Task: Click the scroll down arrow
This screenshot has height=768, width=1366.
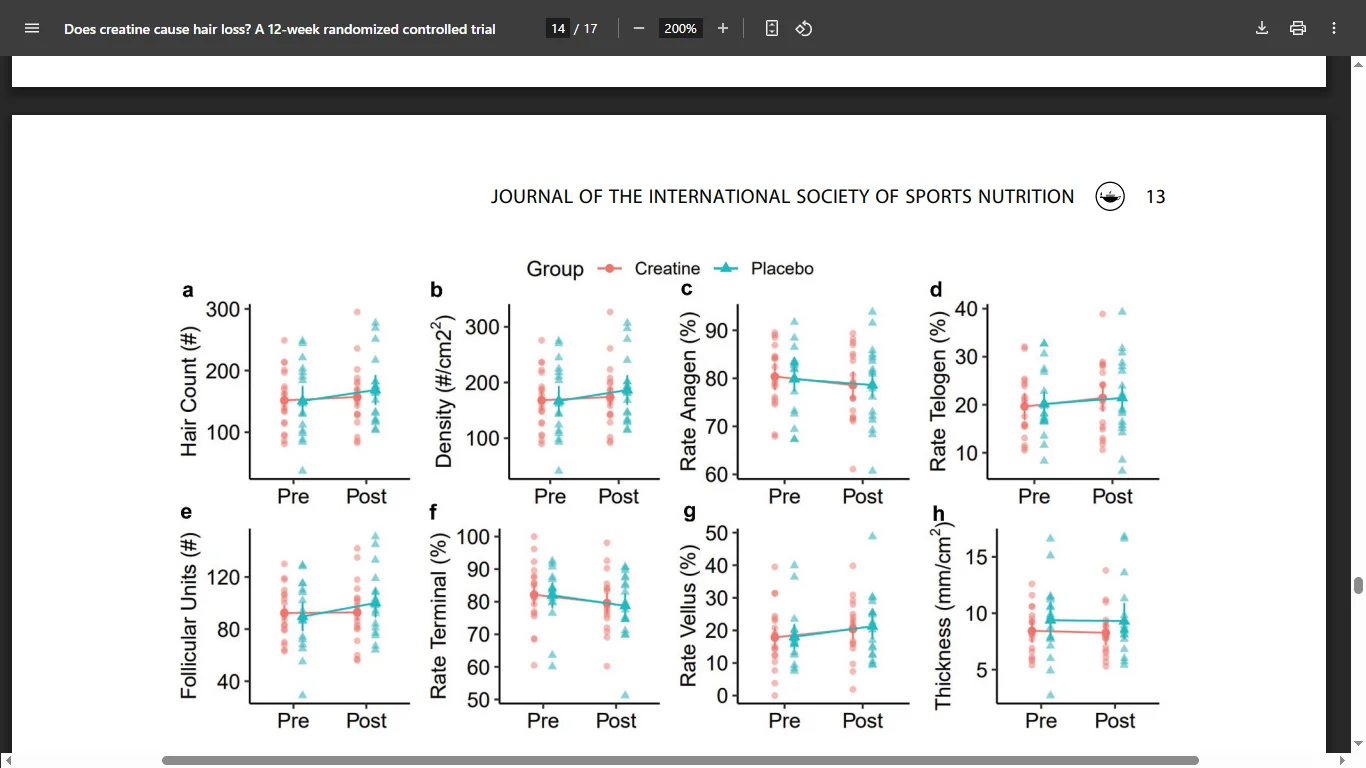Action: pyautogui.click(x=1358, y=744)
